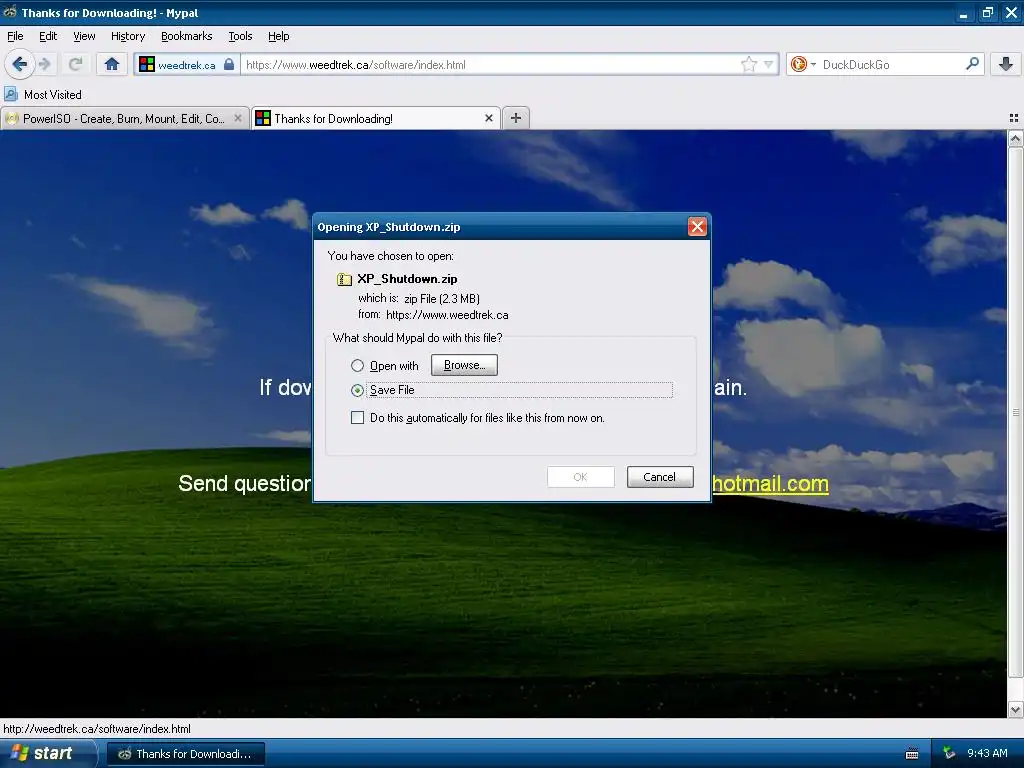Open a new tab with the plus button
The image size is (1024, 768).
click(x=516, y=118)
